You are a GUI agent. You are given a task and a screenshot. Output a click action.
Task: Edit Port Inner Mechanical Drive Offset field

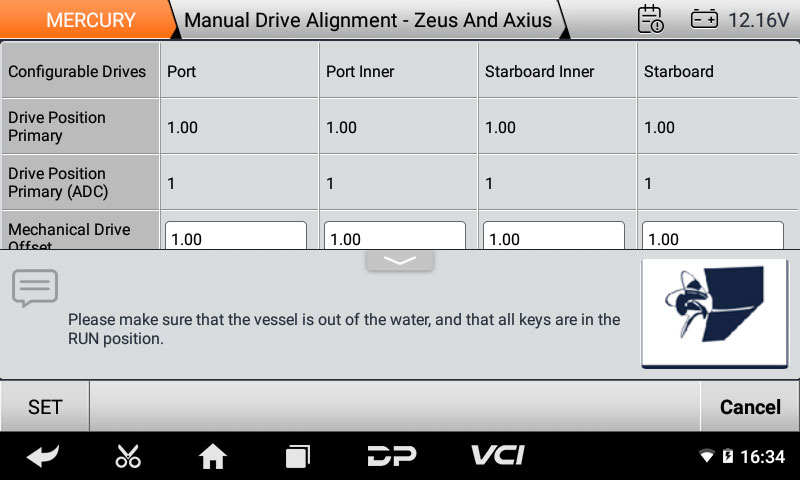(x=395, y=237)
